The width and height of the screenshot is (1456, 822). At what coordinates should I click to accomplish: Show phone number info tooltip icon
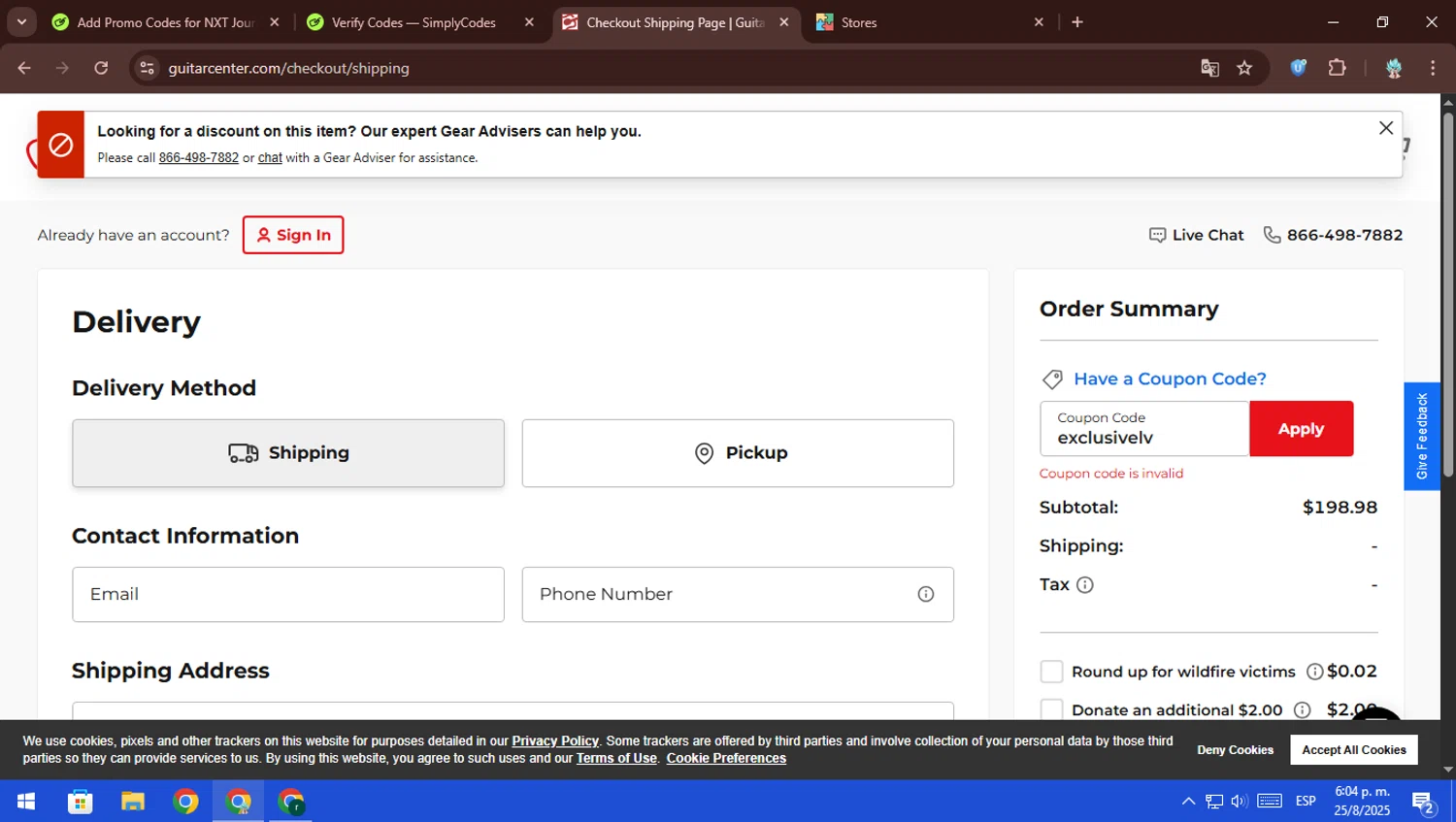click(926, 594)
